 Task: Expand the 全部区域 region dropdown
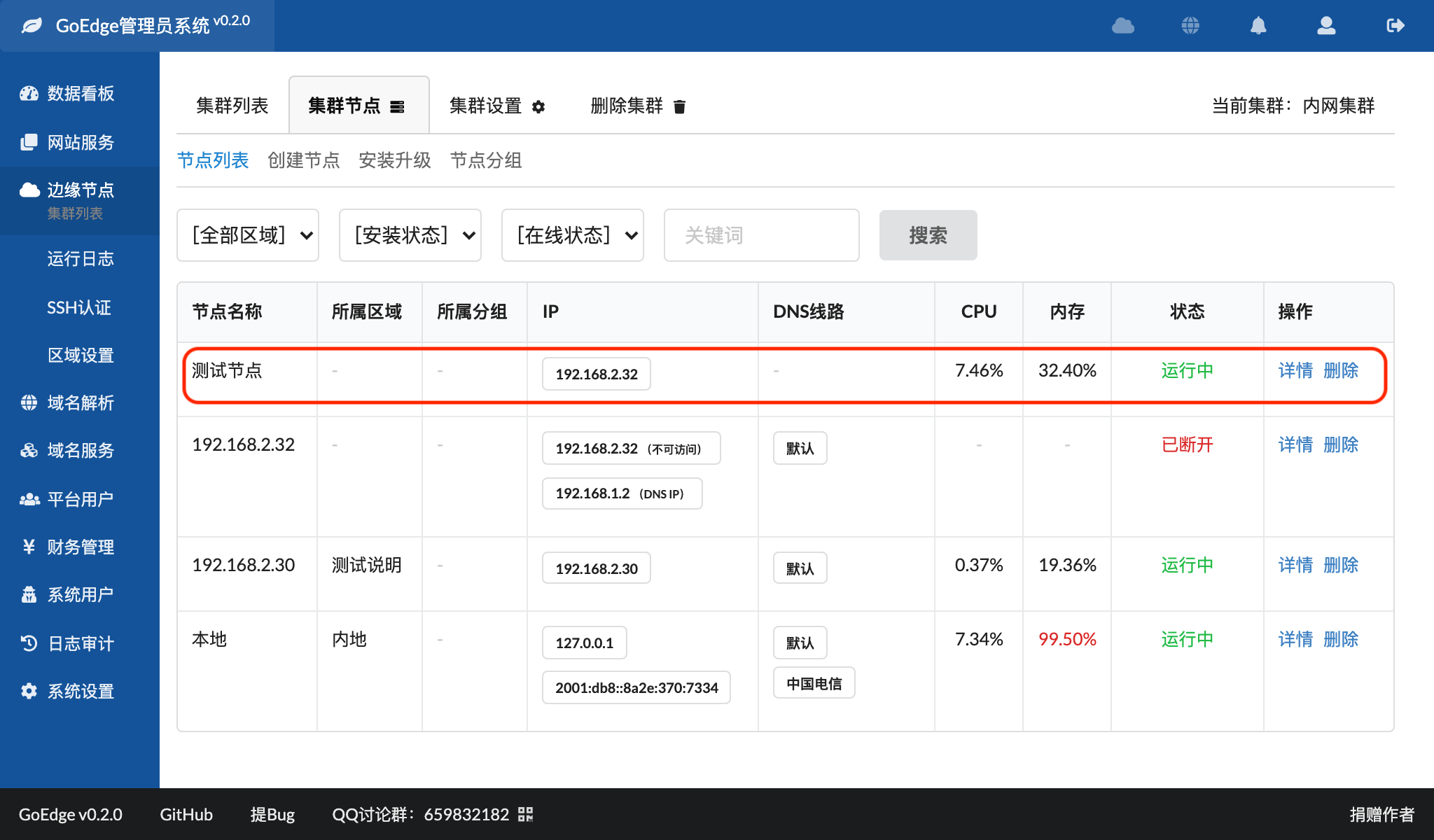(x=248, y=235)
